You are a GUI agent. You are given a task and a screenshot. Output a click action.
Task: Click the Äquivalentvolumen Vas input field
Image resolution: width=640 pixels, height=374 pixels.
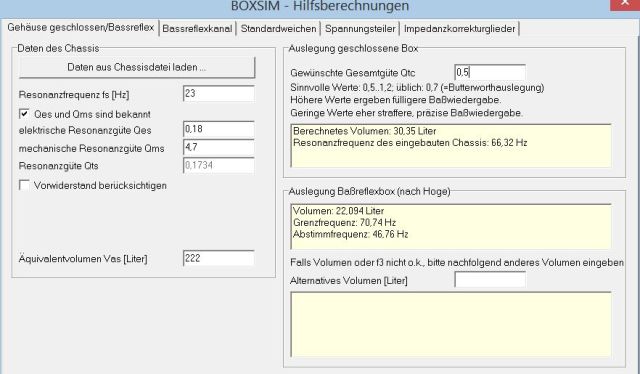219,258
